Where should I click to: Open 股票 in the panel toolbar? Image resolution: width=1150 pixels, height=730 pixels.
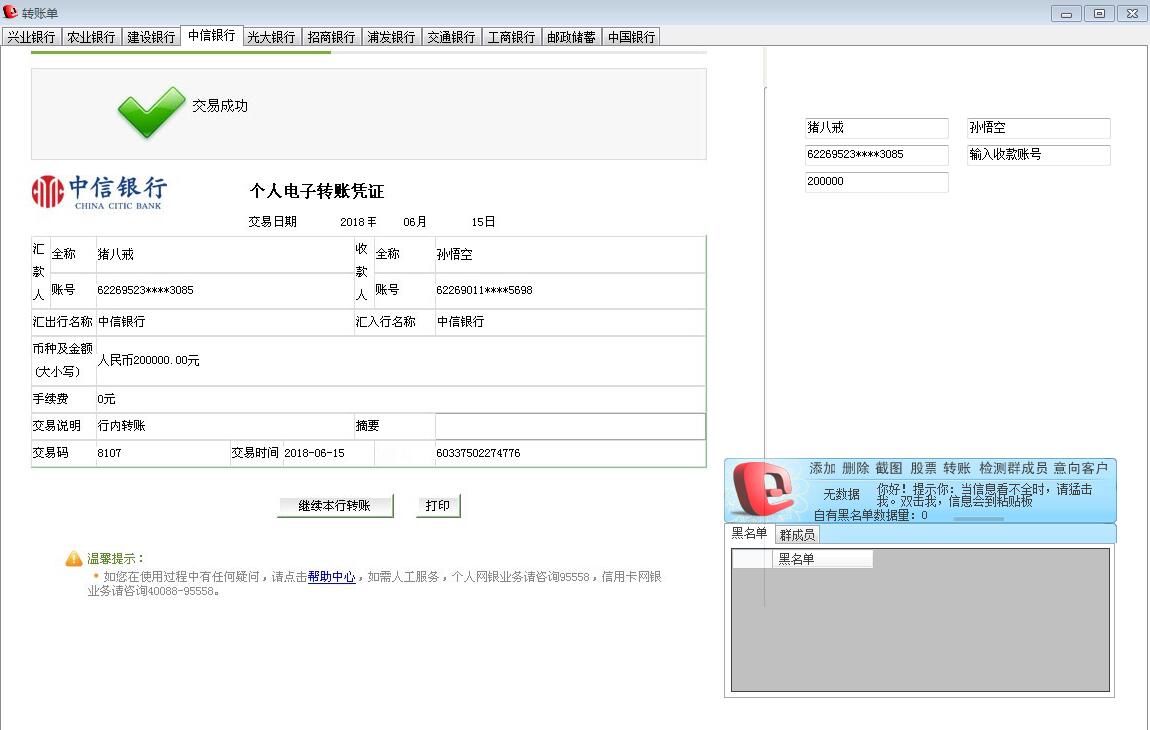click(x=923, y=468)
